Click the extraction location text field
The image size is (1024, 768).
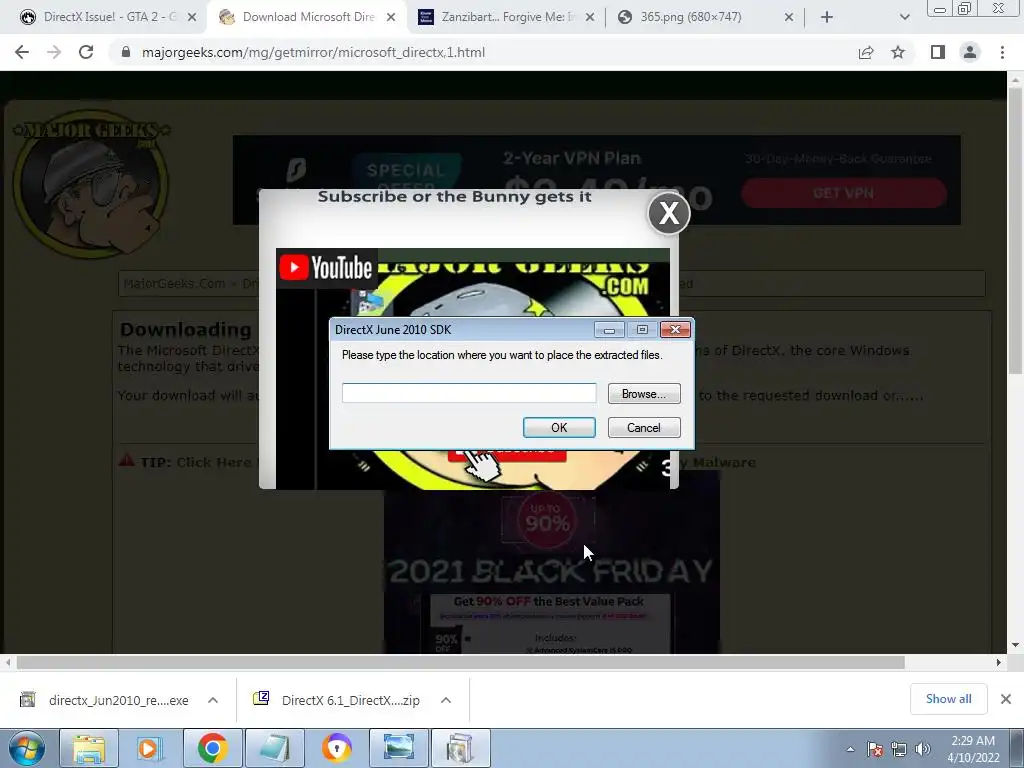[469, 393]
